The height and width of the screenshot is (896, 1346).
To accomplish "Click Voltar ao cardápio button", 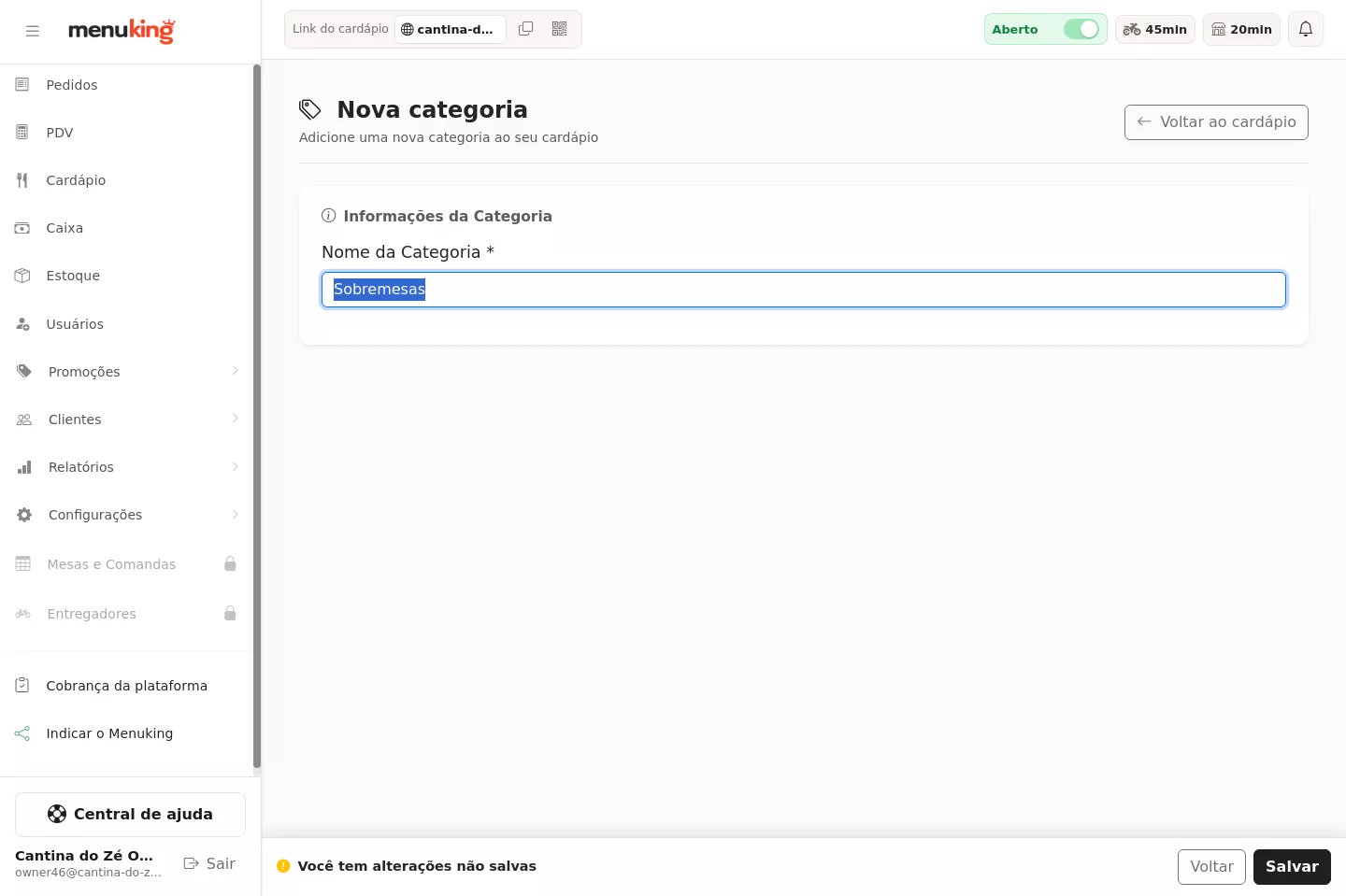I will pos(1216,122).
